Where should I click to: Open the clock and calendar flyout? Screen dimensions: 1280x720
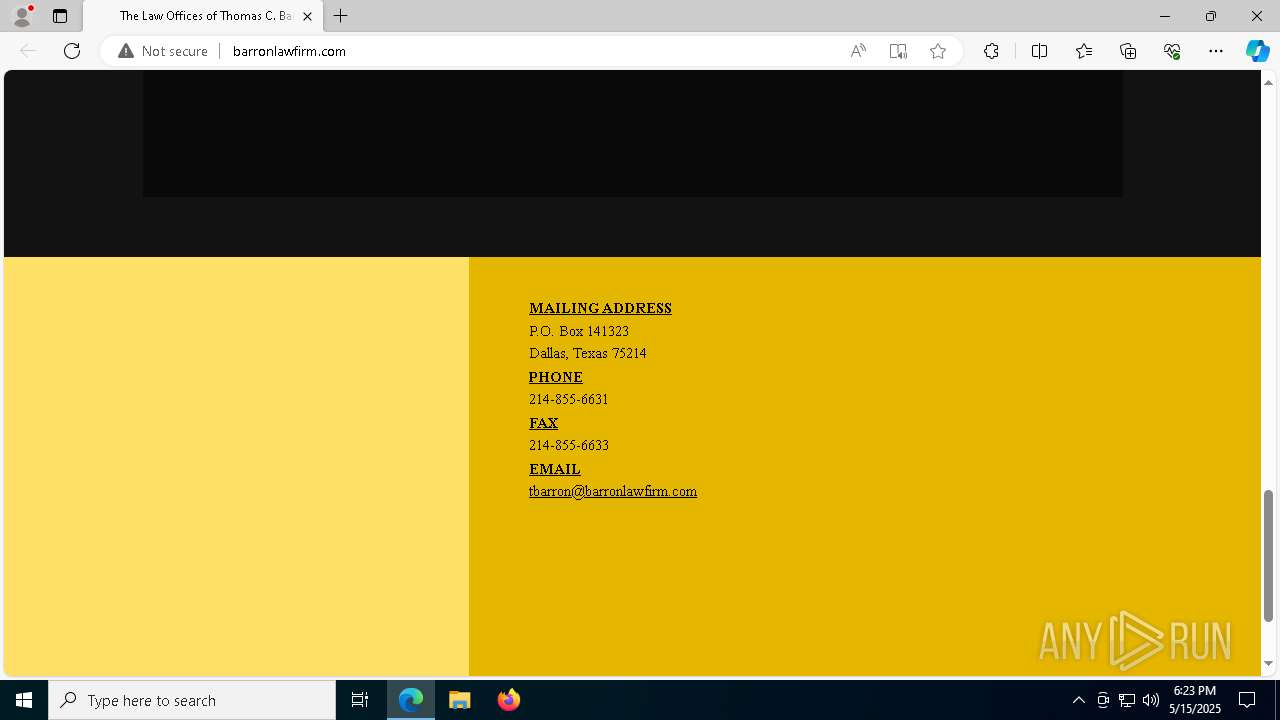click(x=1195, y=700)
